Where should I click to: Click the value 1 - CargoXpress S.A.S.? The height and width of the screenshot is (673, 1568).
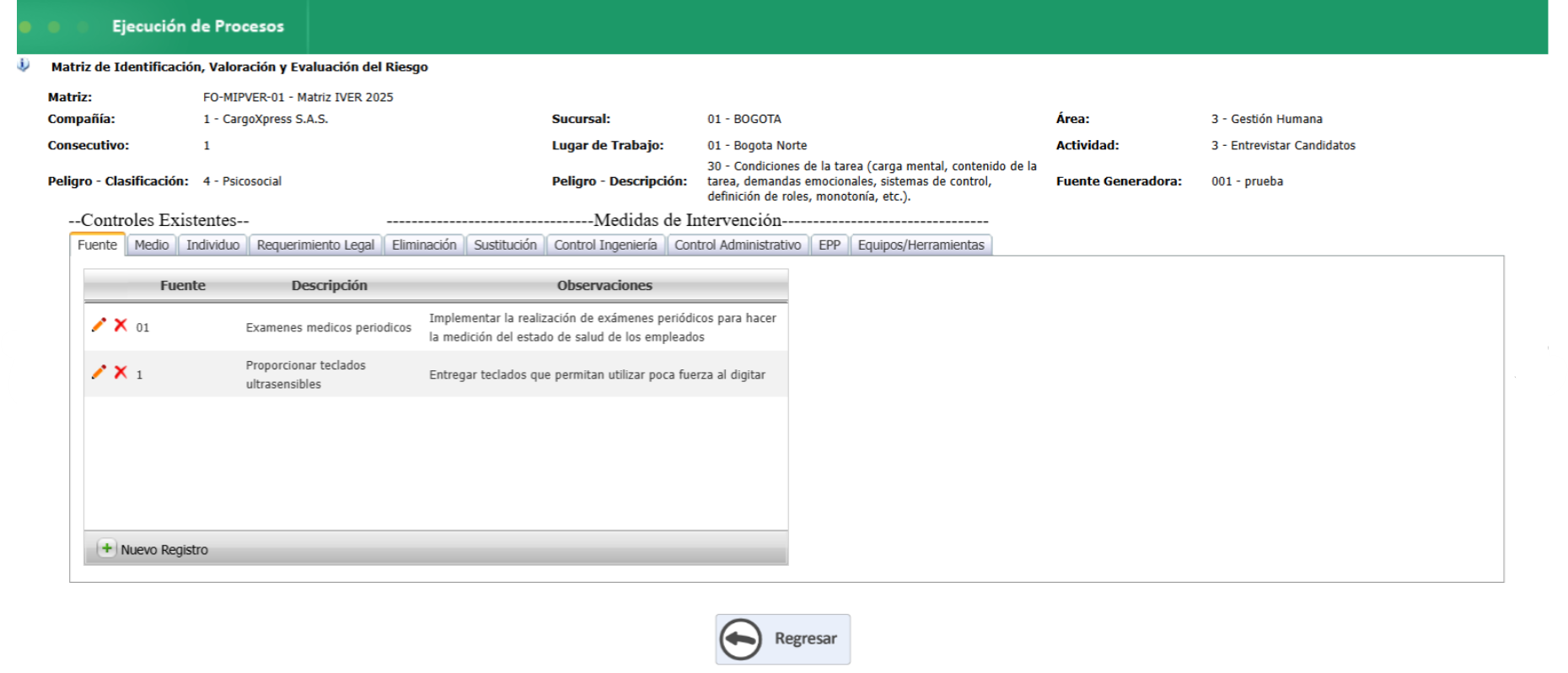pyautogui.click(x=266, y=119)
